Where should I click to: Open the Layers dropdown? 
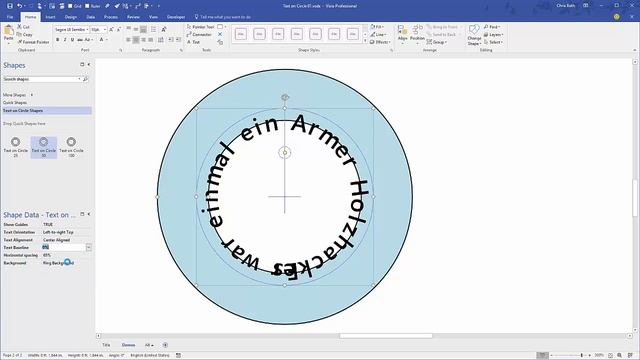pos(493,34)
